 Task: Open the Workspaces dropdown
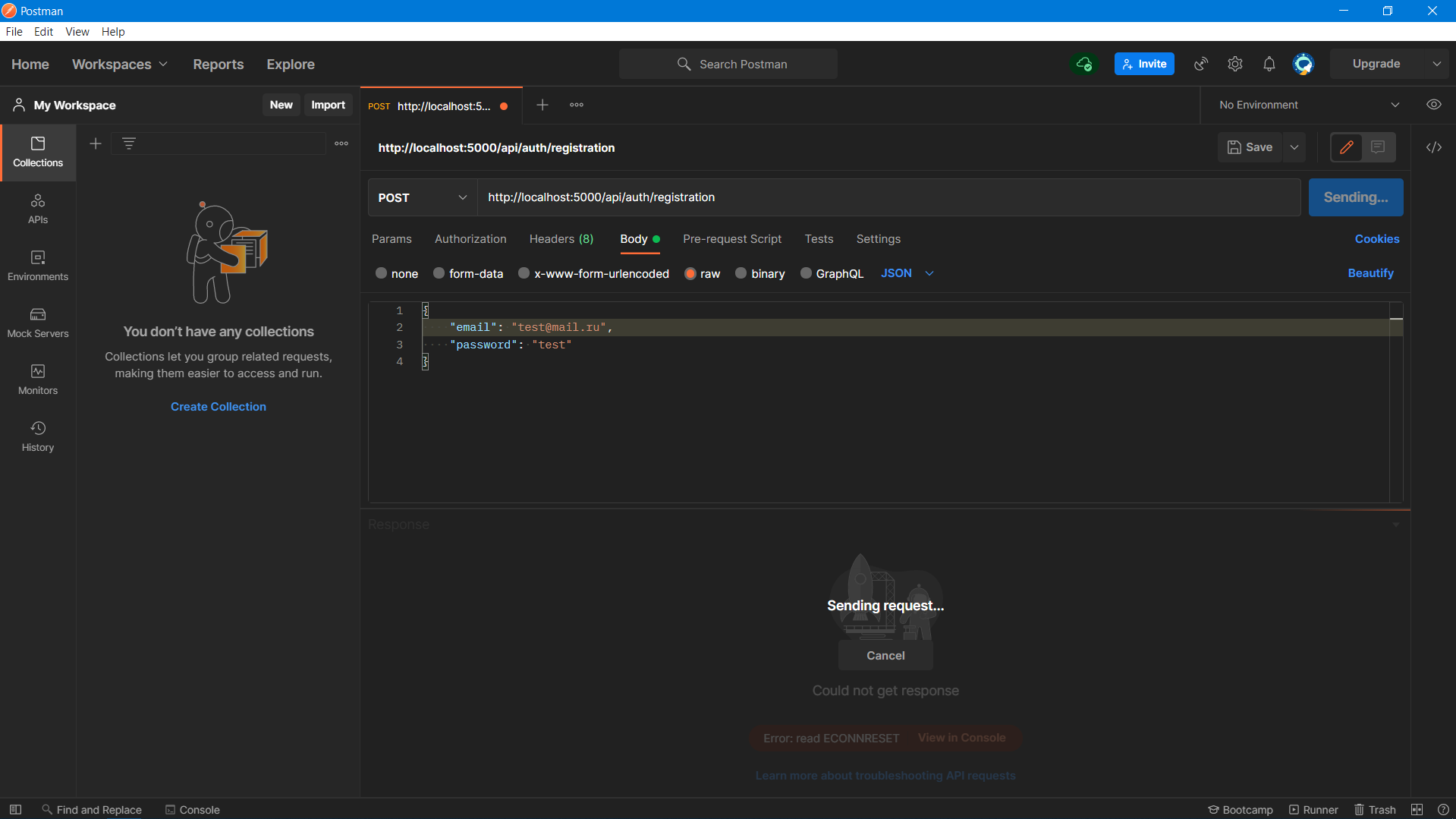pyautogui.click(x=120, y=64)
